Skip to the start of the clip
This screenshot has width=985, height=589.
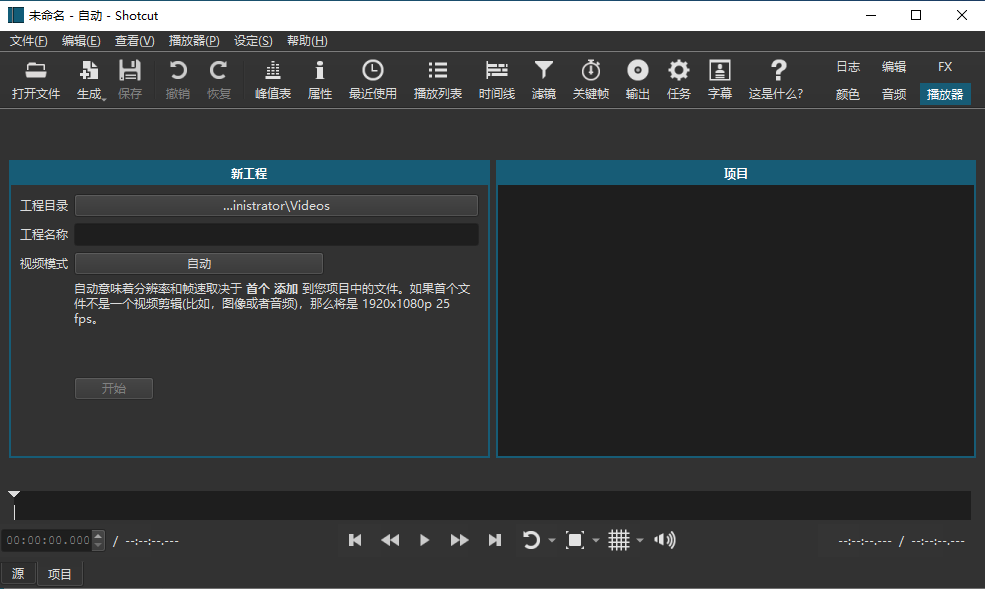355,540
